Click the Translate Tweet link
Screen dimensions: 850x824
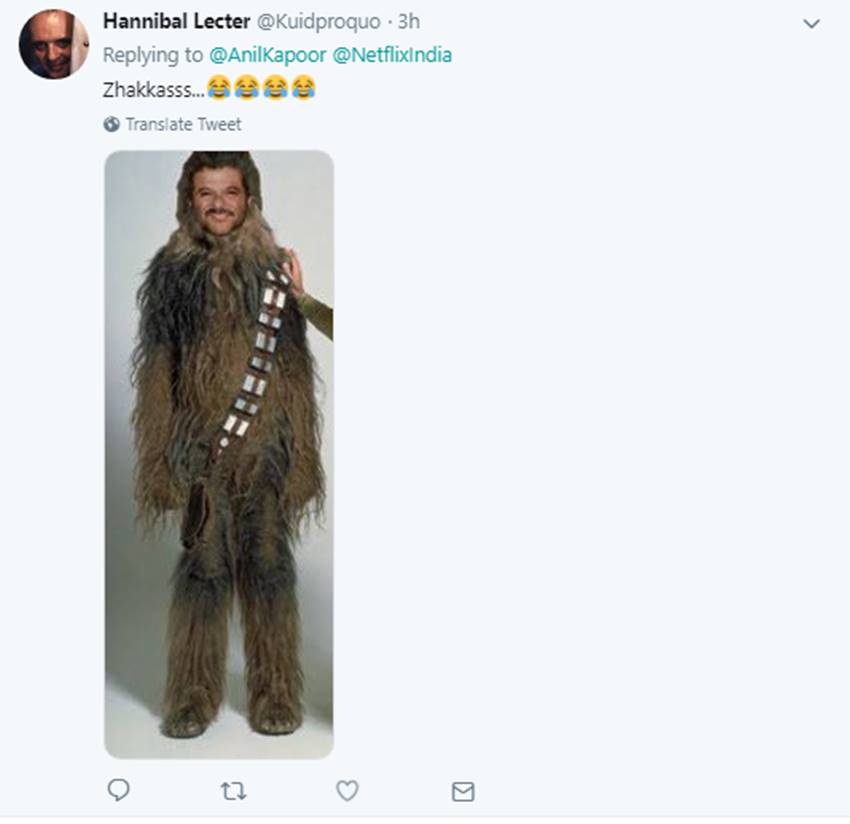183,125
